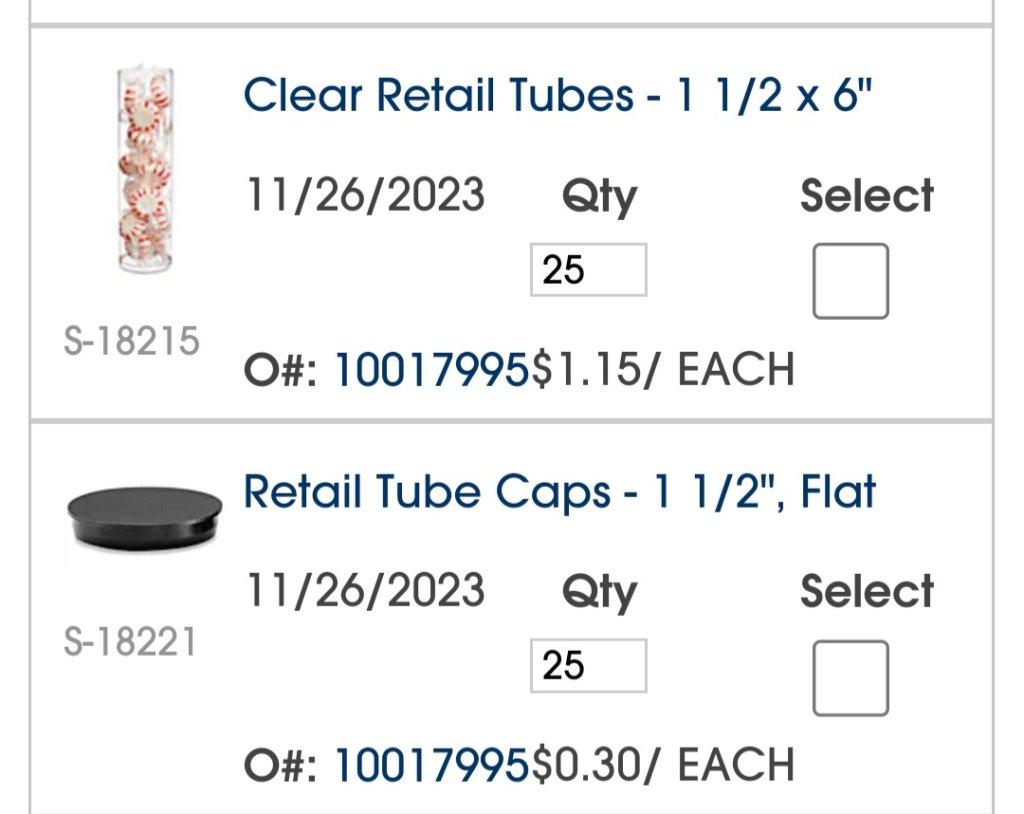
Task: Click the 11/26/2023 date under Retail Tube Caps
Action: coord(365,590)
